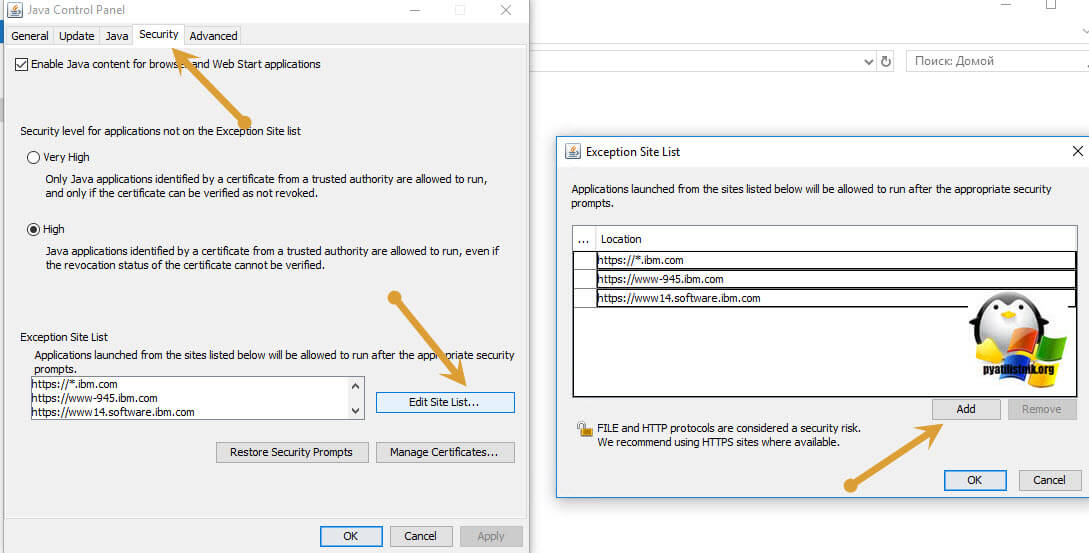1089x553 pixels.
Task: Select the High security level option
Action: tap(34, 229)
